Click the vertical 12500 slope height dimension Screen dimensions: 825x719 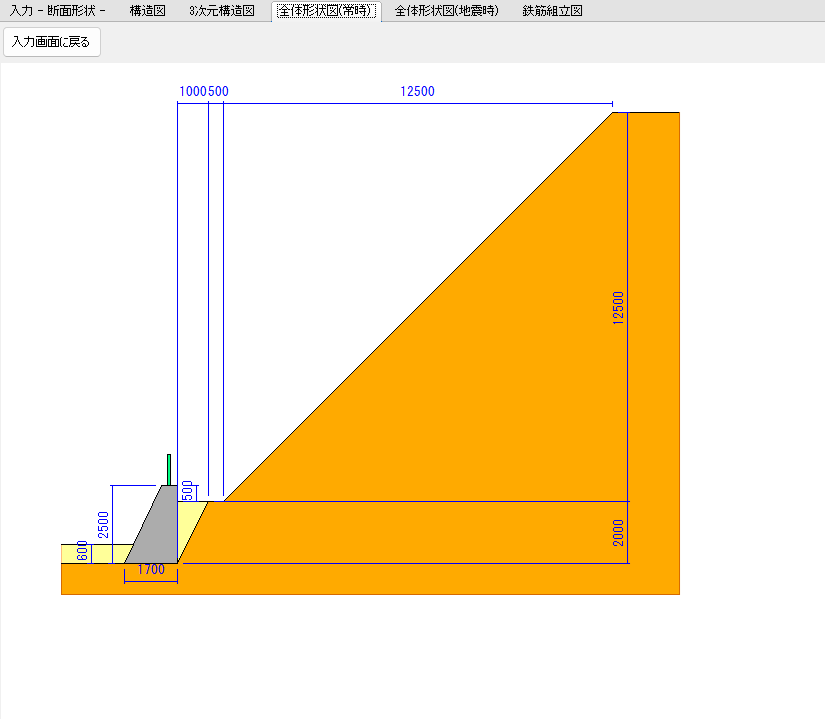pos(619,307)
